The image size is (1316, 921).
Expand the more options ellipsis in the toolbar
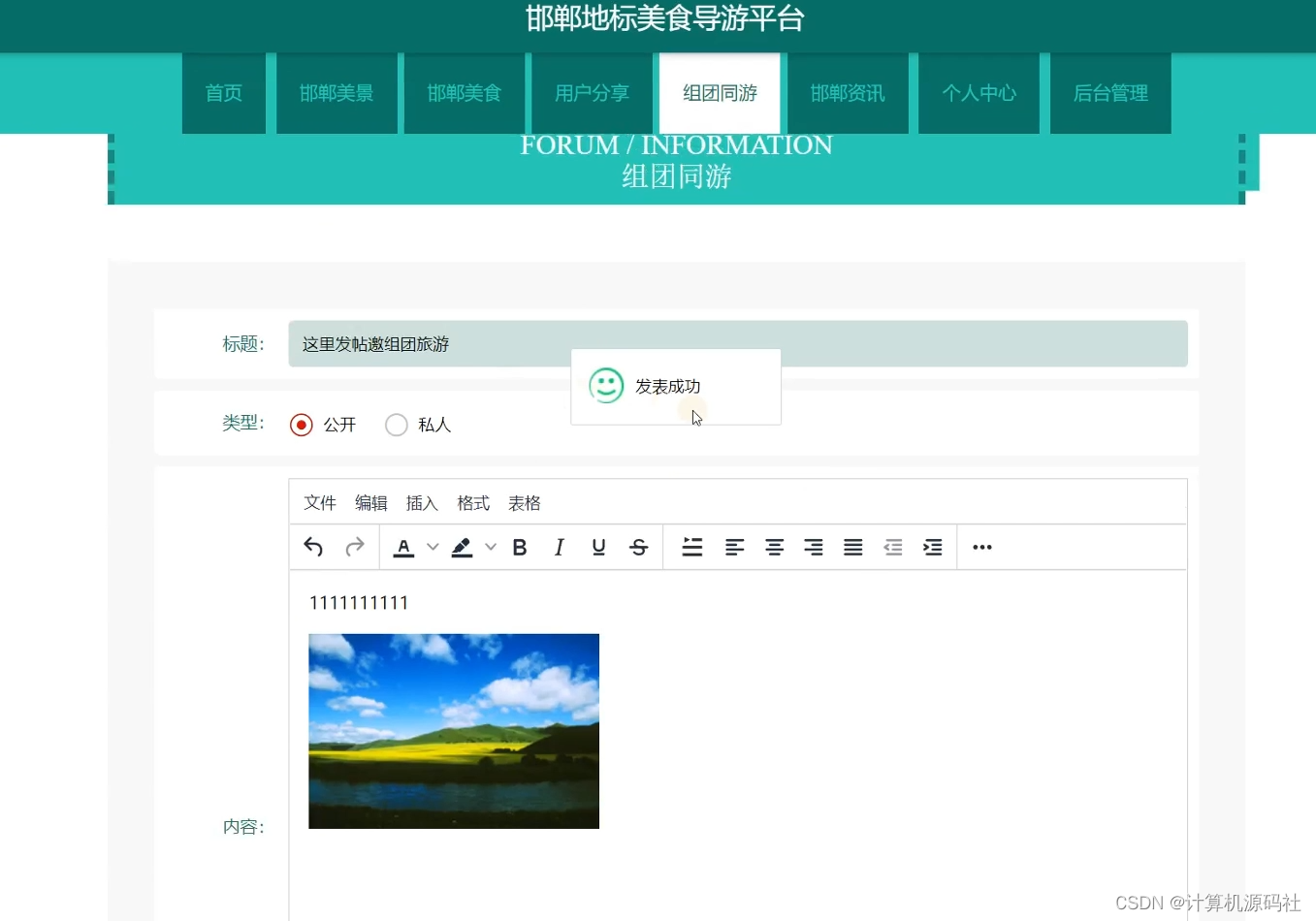pyautogui.click(x=981, y=547)
